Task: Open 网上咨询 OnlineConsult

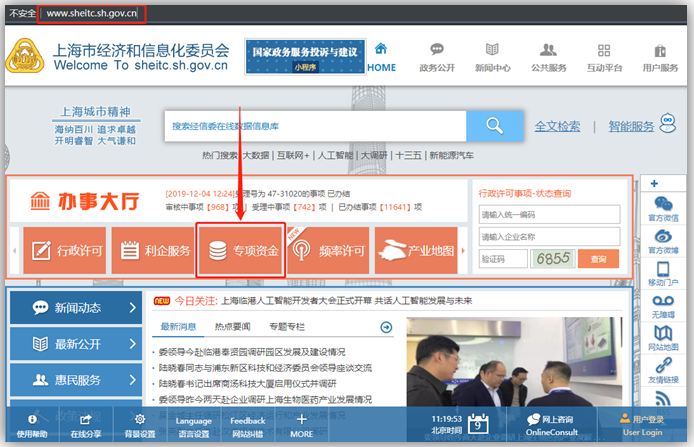Action: [552, 425]
